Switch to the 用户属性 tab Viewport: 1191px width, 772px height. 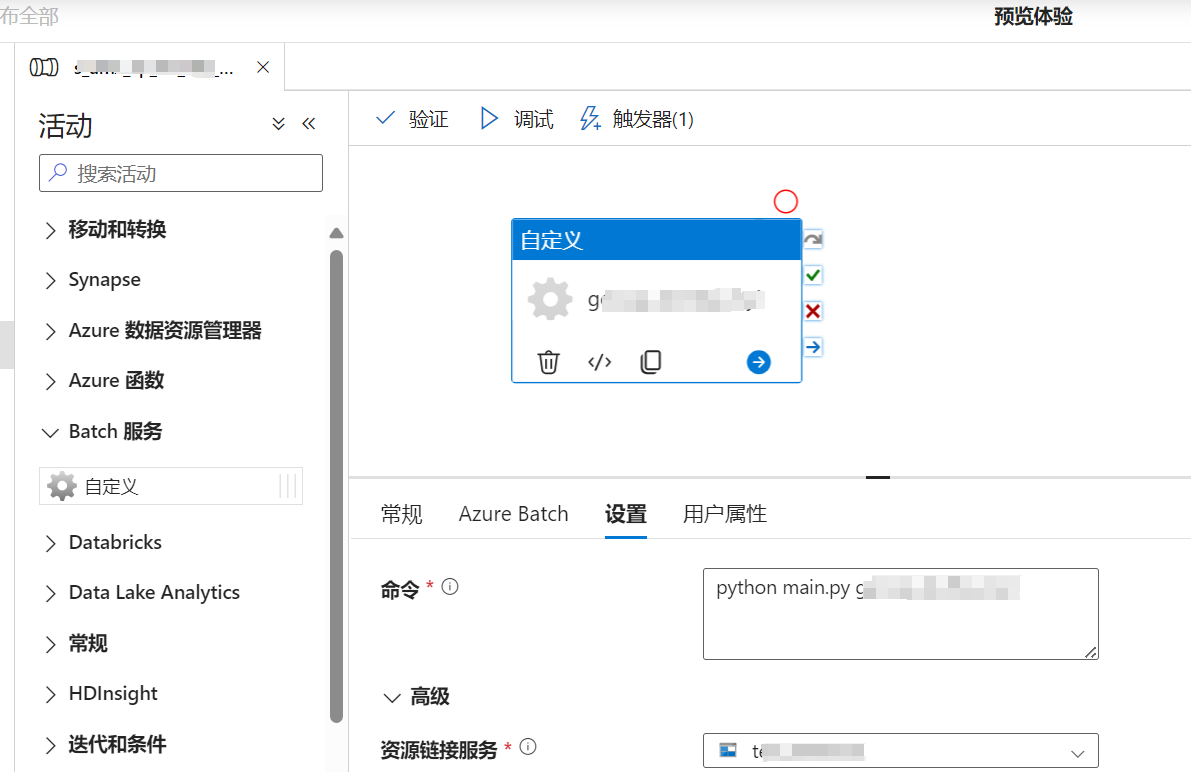coord(725,514)
